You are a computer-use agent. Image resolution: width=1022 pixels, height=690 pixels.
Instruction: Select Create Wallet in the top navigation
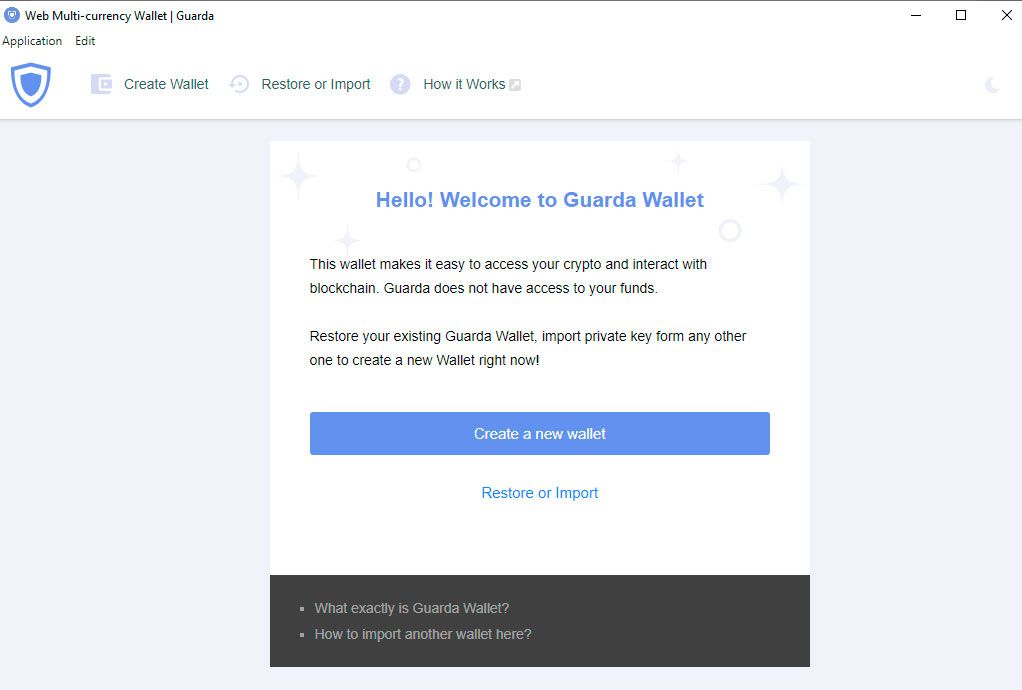[x=166, y=84]
